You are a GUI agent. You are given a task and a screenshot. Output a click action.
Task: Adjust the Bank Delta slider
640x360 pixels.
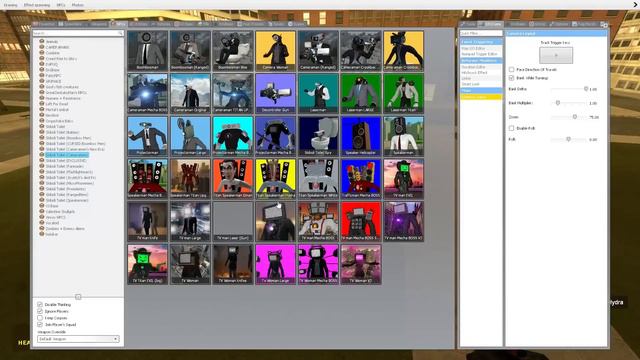(569, 89)
